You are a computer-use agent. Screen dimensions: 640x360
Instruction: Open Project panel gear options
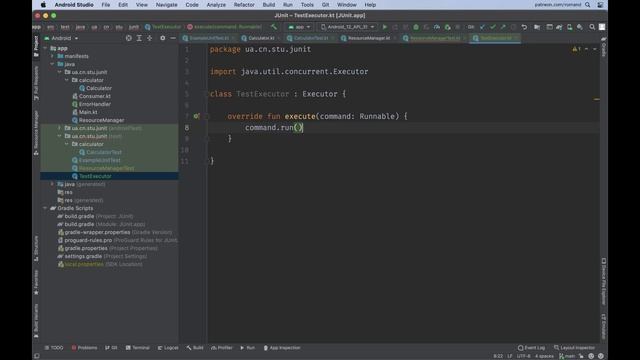tap(162, 38)
